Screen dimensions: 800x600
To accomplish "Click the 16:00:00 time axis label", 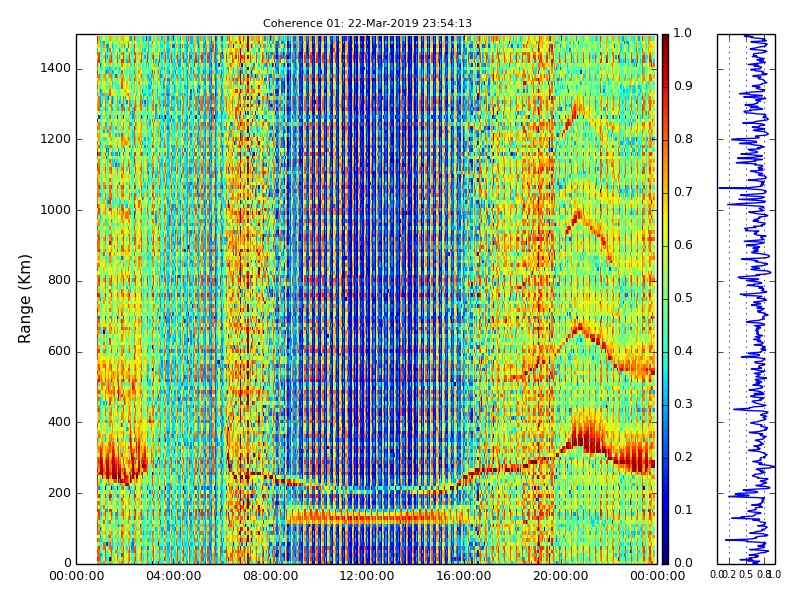I will pyautogui.click(x=464, y=576).
